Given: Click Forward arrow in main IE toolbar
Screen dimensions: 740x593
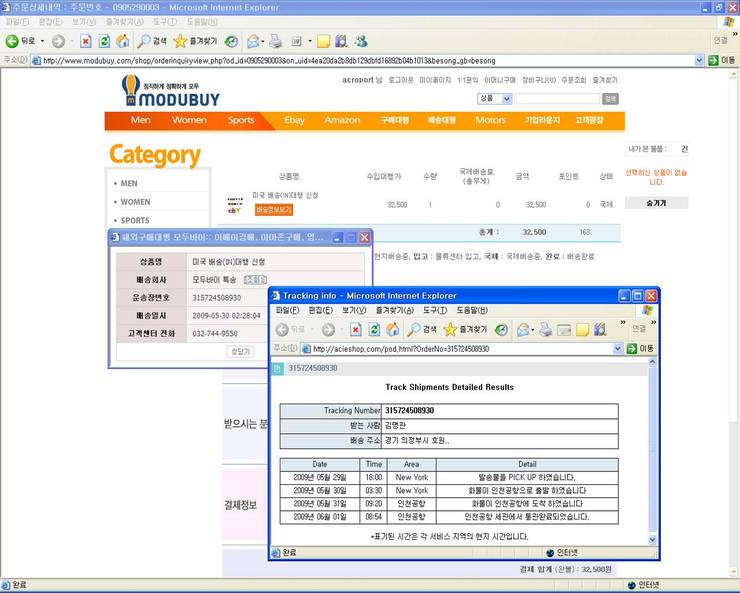Looking at the screenshot, I should point(58,42).
